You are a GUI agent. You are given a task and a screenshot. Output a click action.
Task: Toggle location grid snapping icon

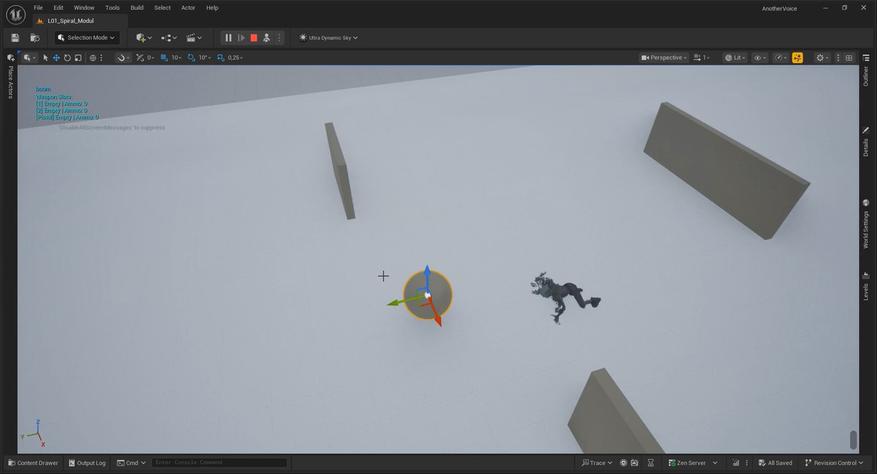[x=164, y=58]
